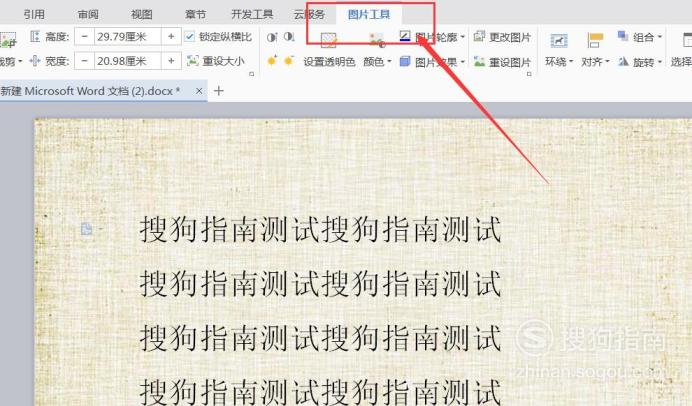Increase the 高度 value with plus
Viewport: 692px width, 406px height.
[171, 37]
